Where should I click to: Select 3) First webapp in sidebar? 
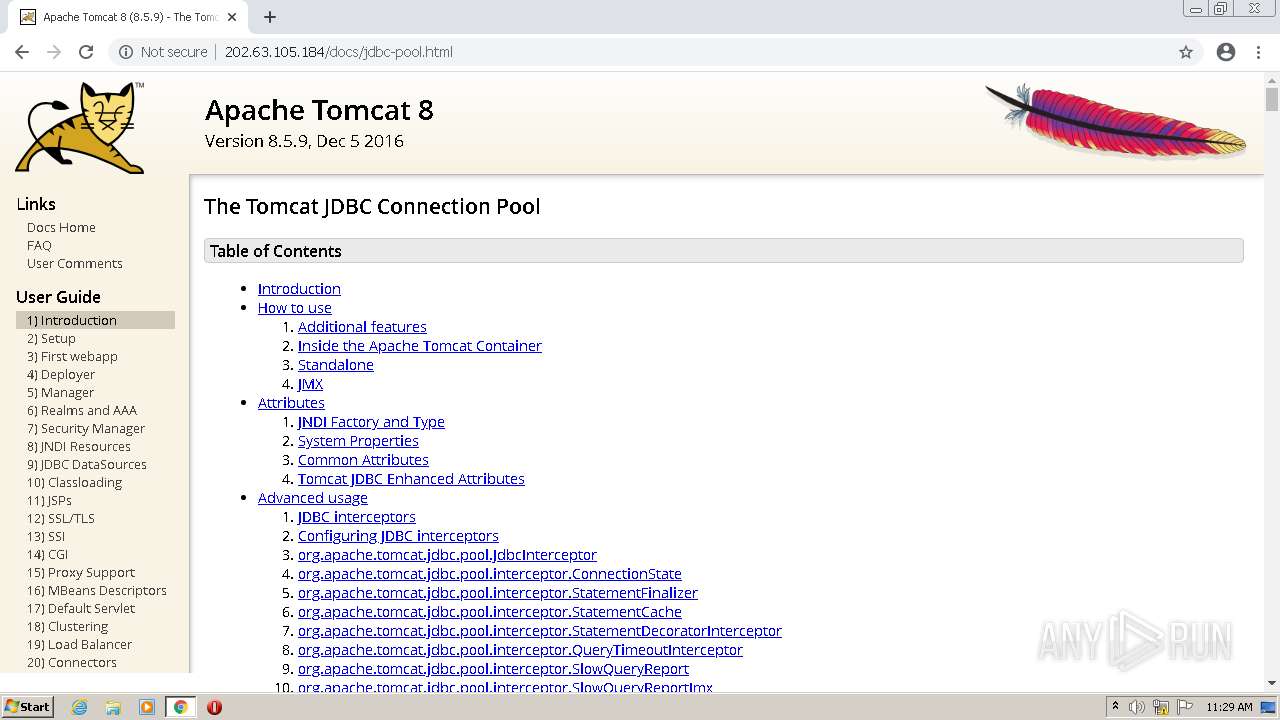point(72,356)
